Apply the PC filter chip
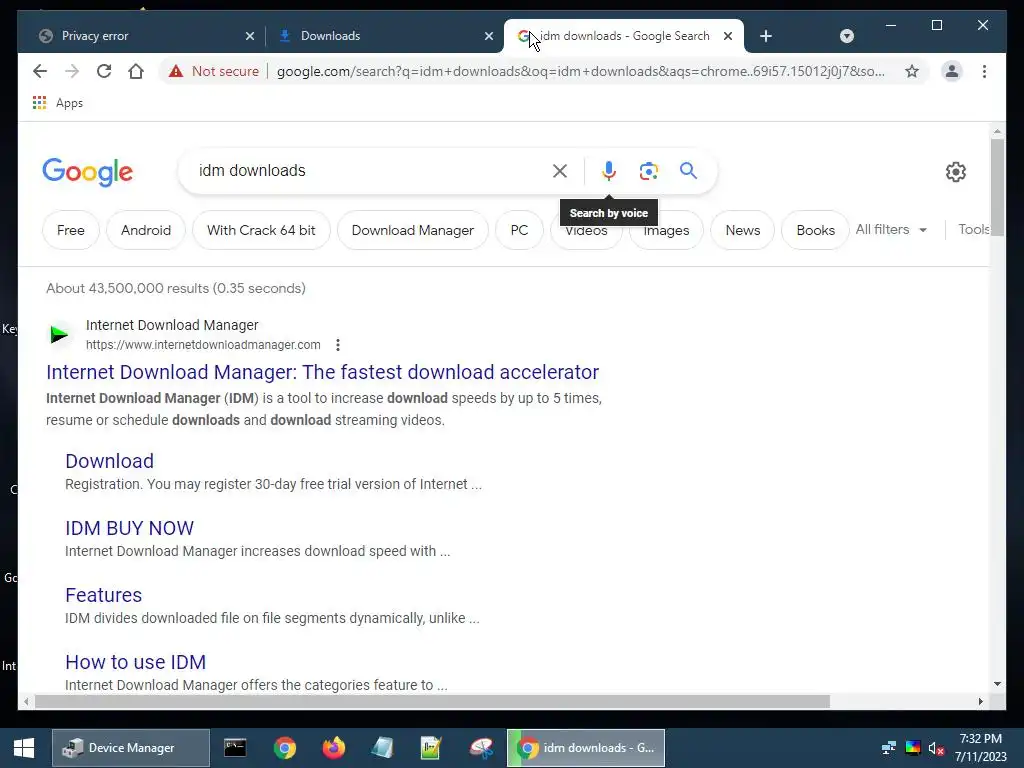Image resolution: width=1024 pixels, height=768 pixels. pyautogui.click(x=519, y=230)
